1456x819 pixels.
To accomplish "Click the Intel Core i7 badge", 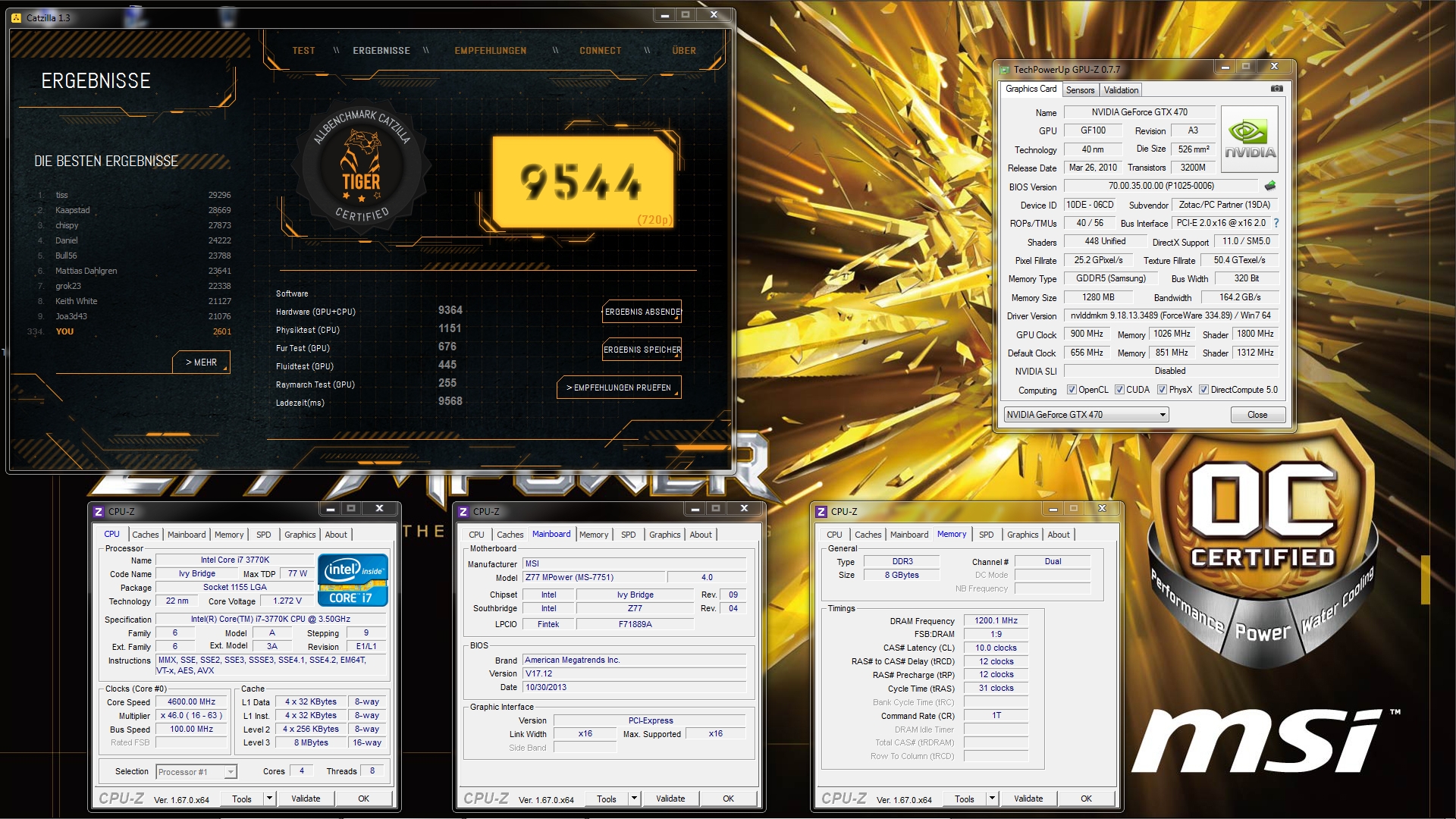I will click(353, 581).
